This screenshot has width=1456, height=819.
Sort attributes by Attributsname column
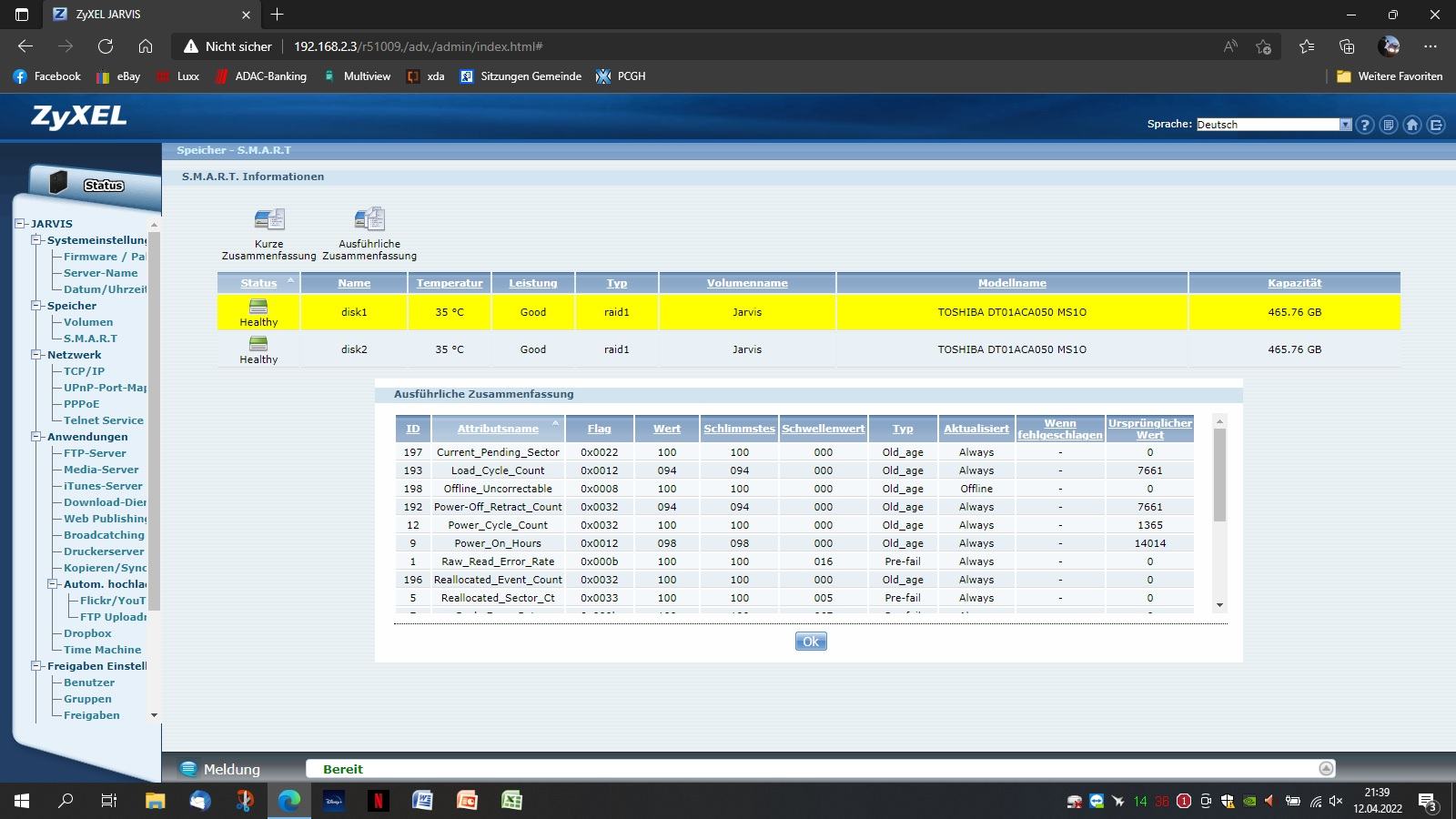pos(498,429)
